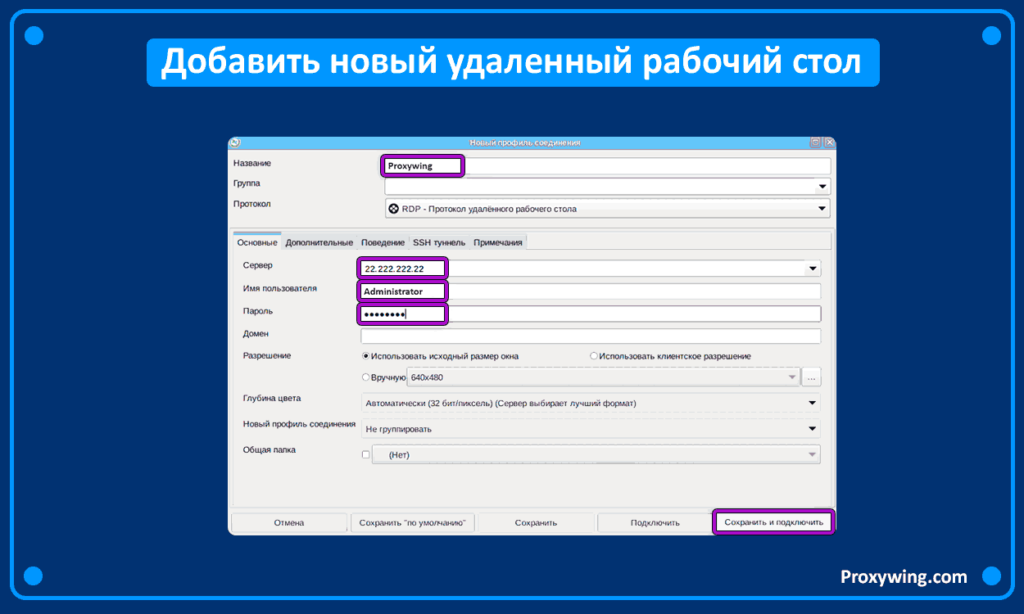Click the Группа combo box field
The width and height of the screenshot is (1024, 614).
click(x=607, y=187)
